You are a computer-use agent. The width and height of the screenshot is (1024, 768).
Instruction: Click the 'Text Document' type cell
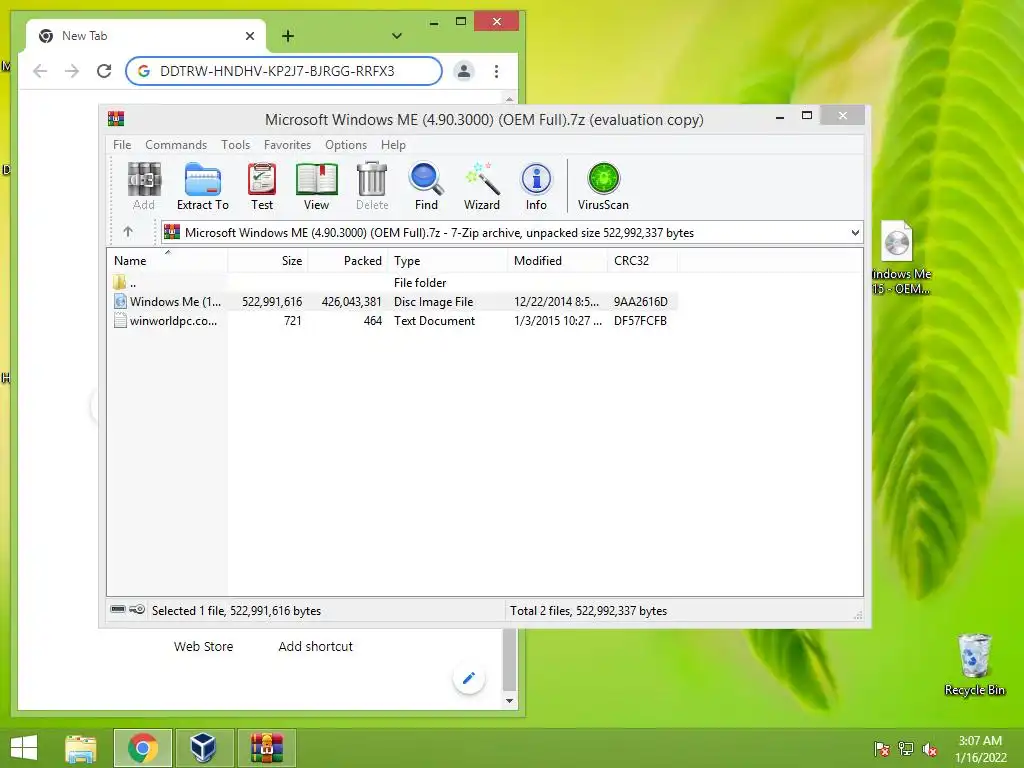click(434, 321)
